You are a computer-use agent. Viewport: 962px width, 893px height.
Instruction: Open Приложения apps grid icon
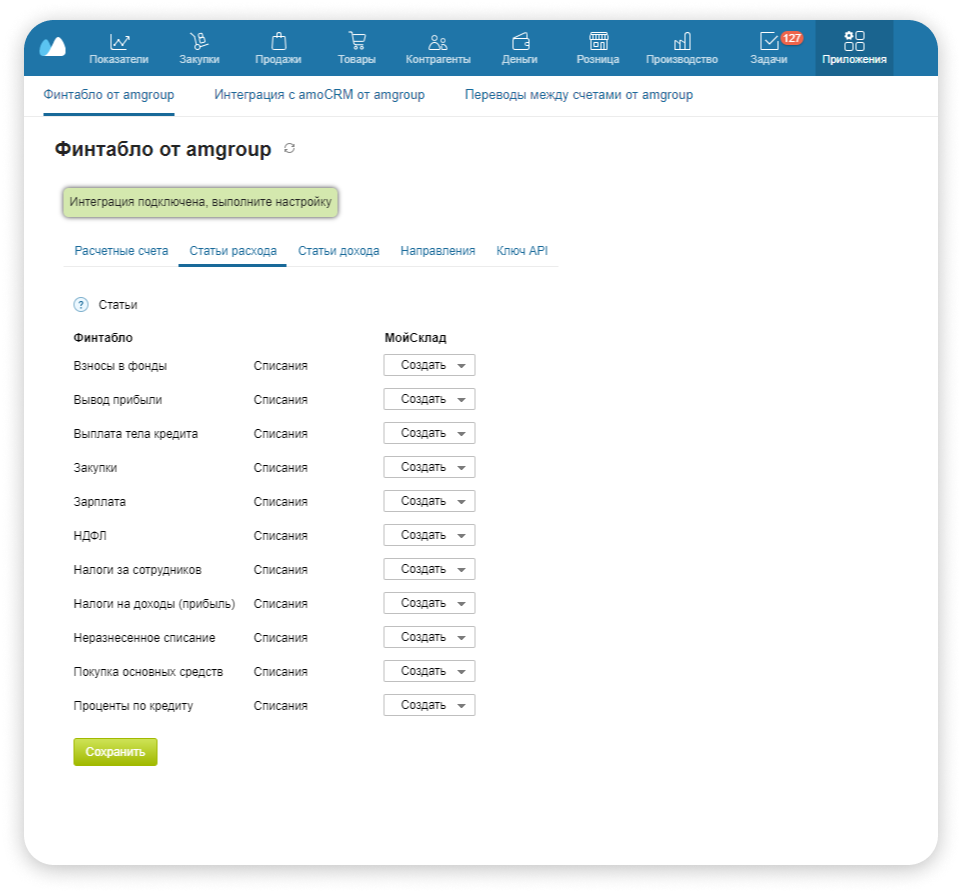854,41
